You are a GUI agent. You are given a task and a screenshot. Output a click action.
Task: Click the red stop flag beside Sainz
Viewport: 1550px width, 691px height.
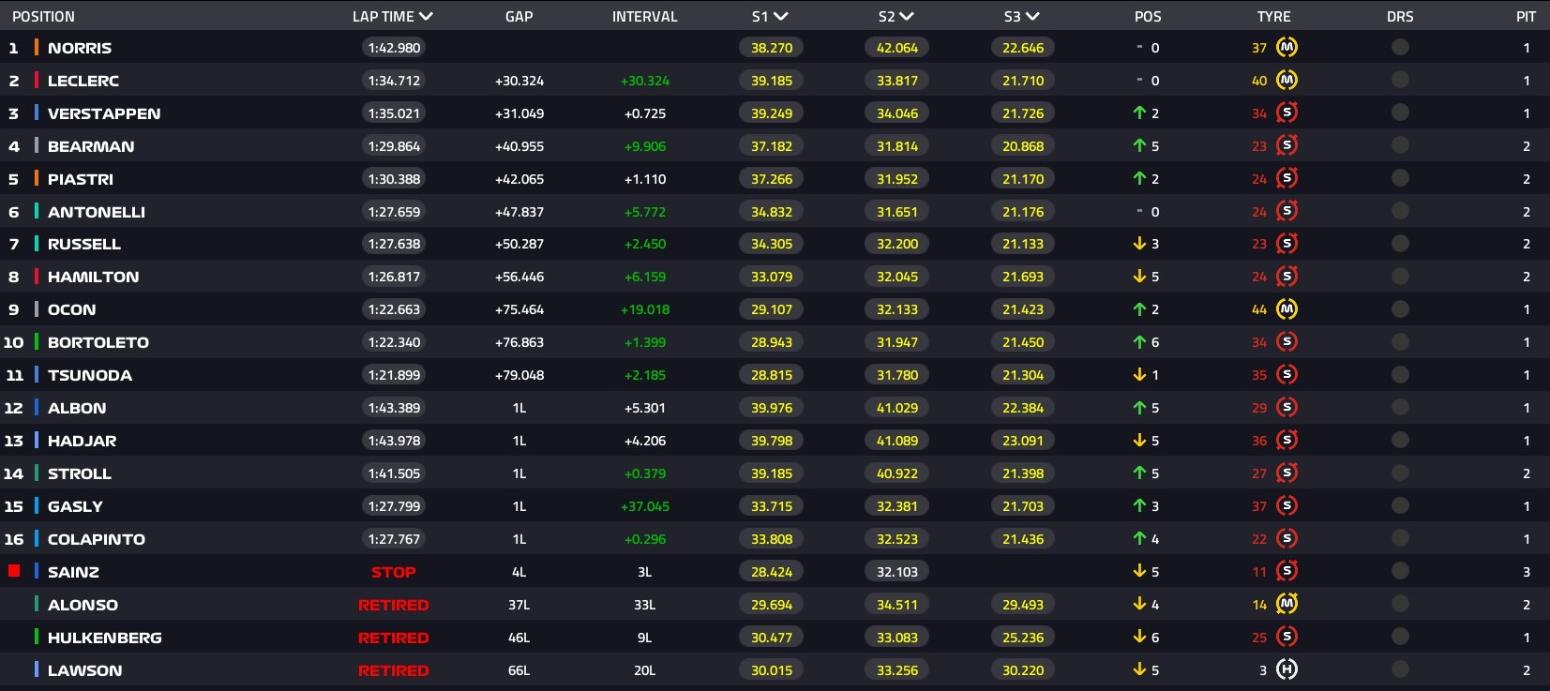click(x=14, y=571)
